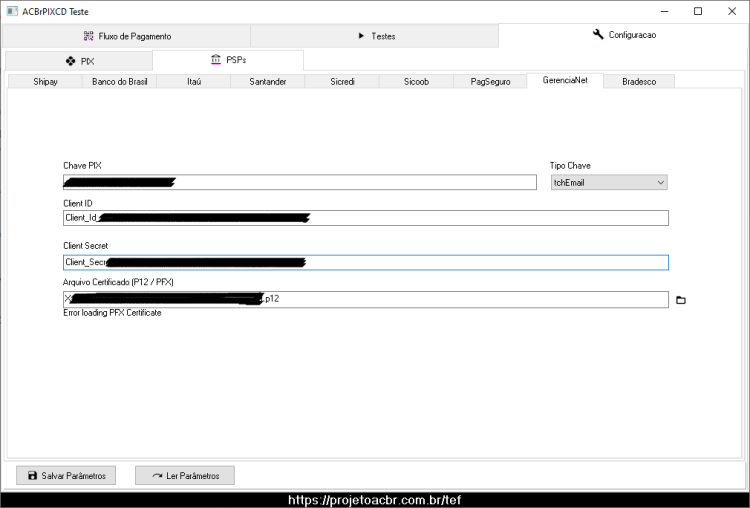Click the folder icon to browse certificate
The width and height of the screenshot is (750, 508).
coord(681,300)
